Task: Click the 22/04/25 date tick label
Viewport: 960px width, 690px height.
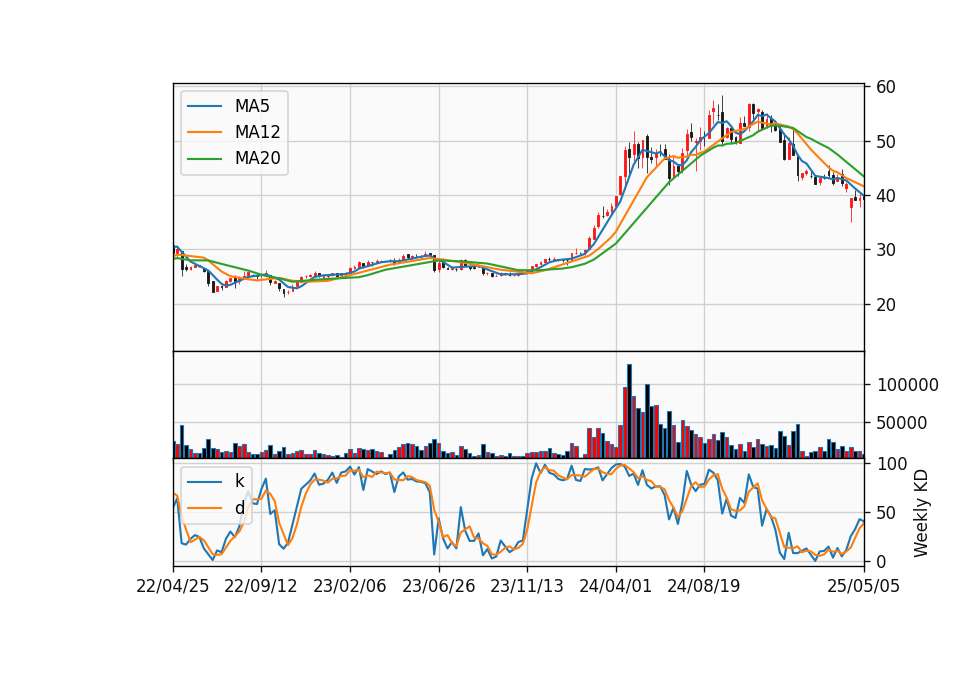Action: click(x=173, y=586)
